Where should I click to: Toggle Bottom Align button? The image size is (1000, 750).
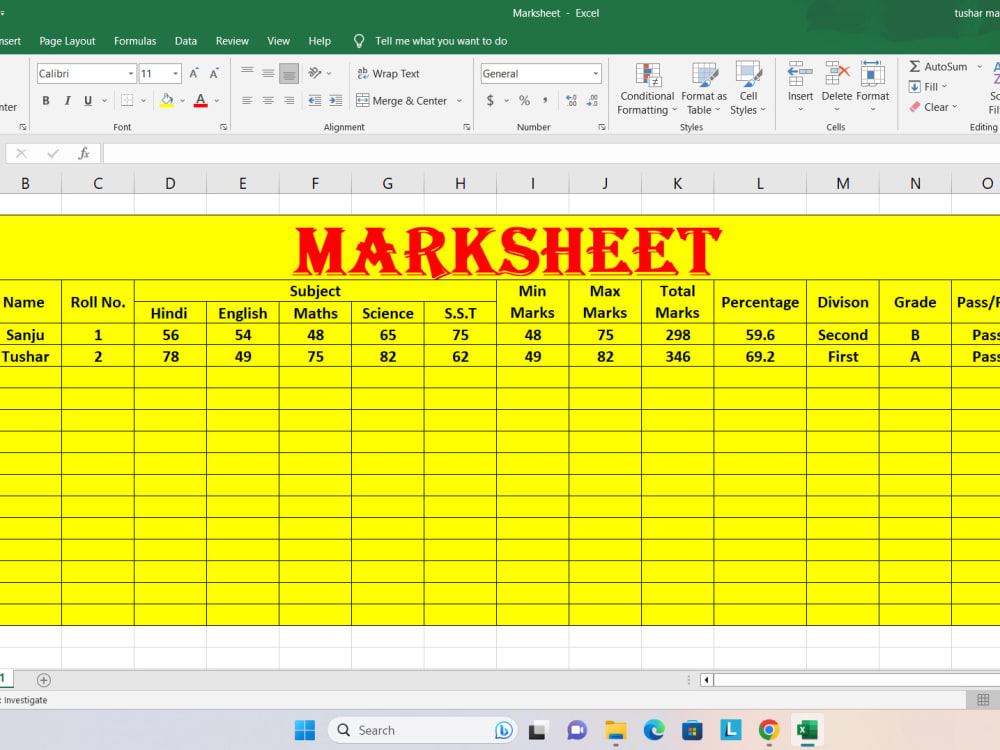[x=289, y=73]
